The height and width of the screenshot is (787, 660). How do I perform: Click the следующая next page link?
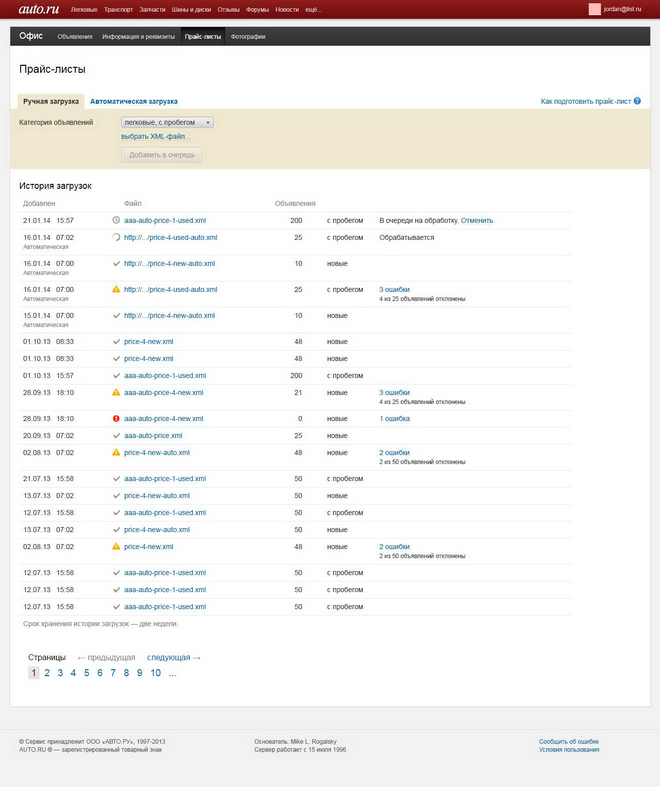point(174,658)
